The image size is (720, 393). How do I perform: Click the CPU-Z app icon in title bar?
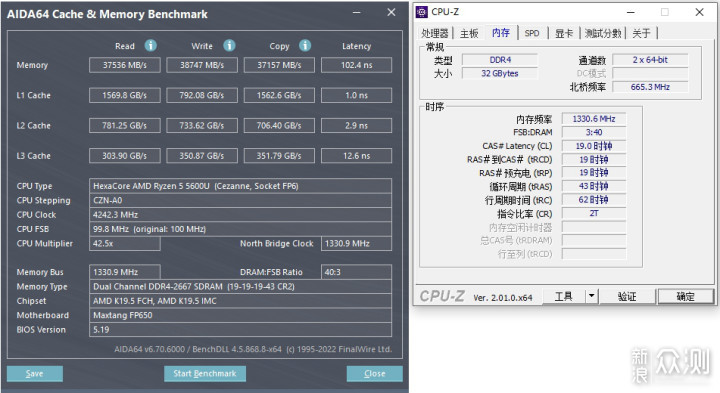pyautogui.click(x=422, y=12)
